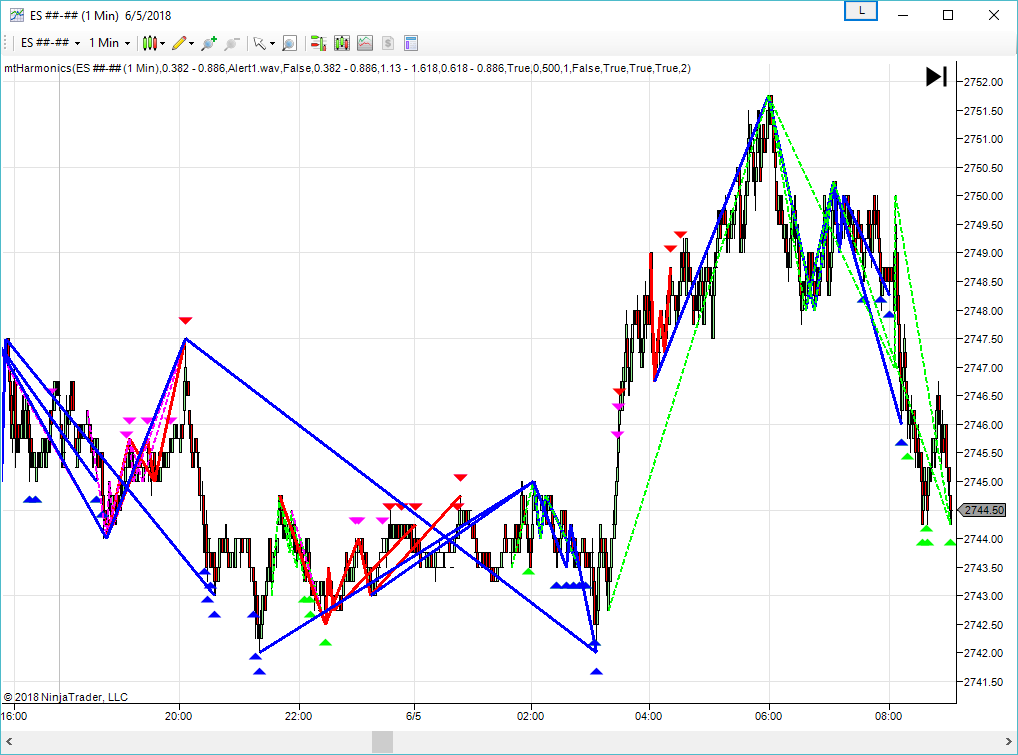This screenshot has height=755, width=1018.
Task: Click the chart window icon in title bar
Action: (16, 15)
